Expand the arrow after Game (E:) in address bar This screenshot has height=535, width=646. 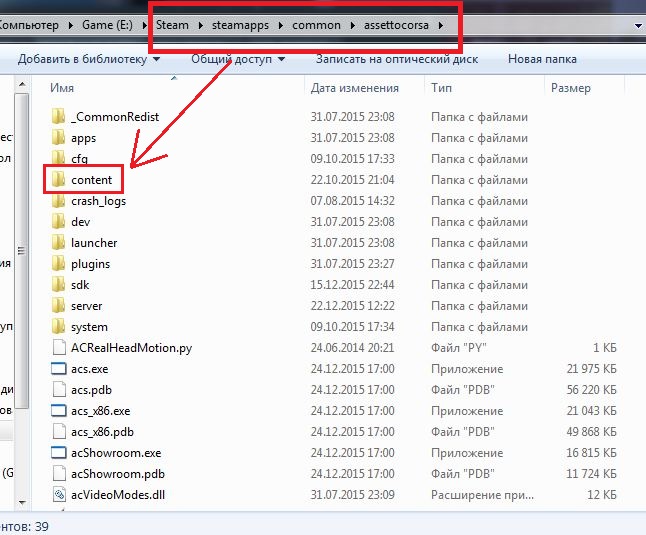coord(145,25)
